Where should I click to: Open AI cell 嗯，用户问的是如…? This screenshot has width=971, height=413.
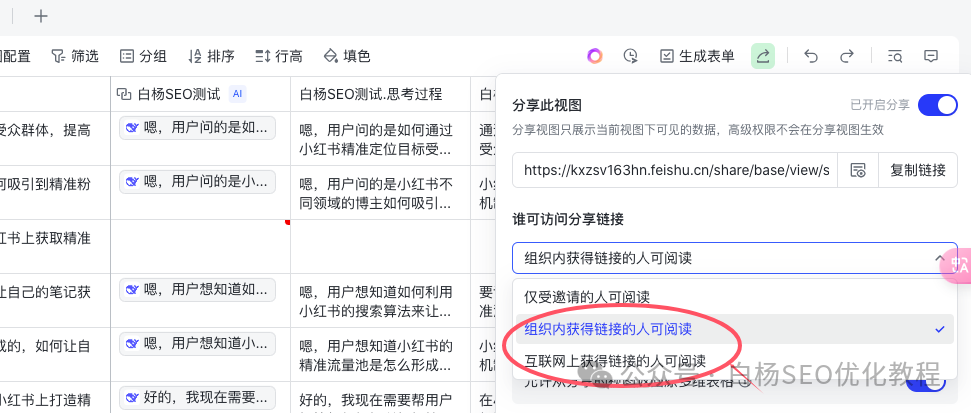197,128
